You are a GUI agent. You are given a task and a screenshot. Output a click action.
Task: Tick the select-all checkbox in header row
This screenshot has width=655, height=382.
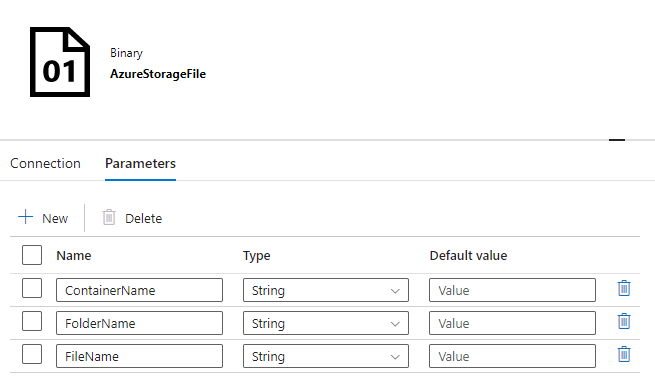[32, 255]
